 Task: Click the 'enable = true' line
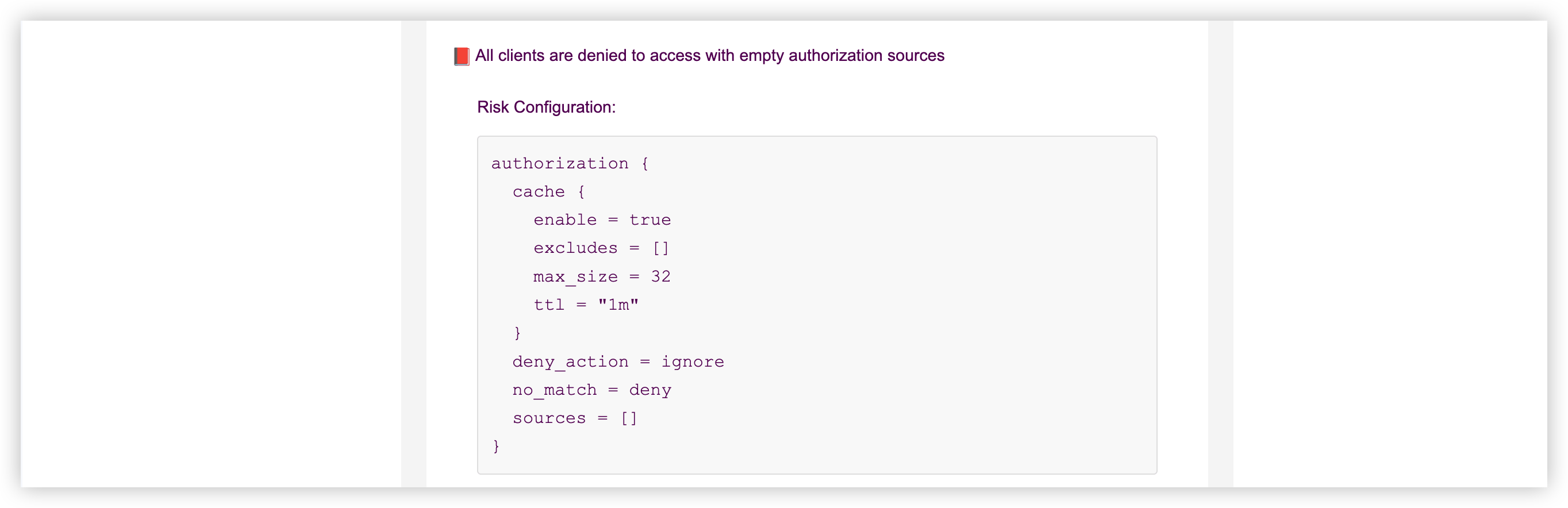point(601,220)
